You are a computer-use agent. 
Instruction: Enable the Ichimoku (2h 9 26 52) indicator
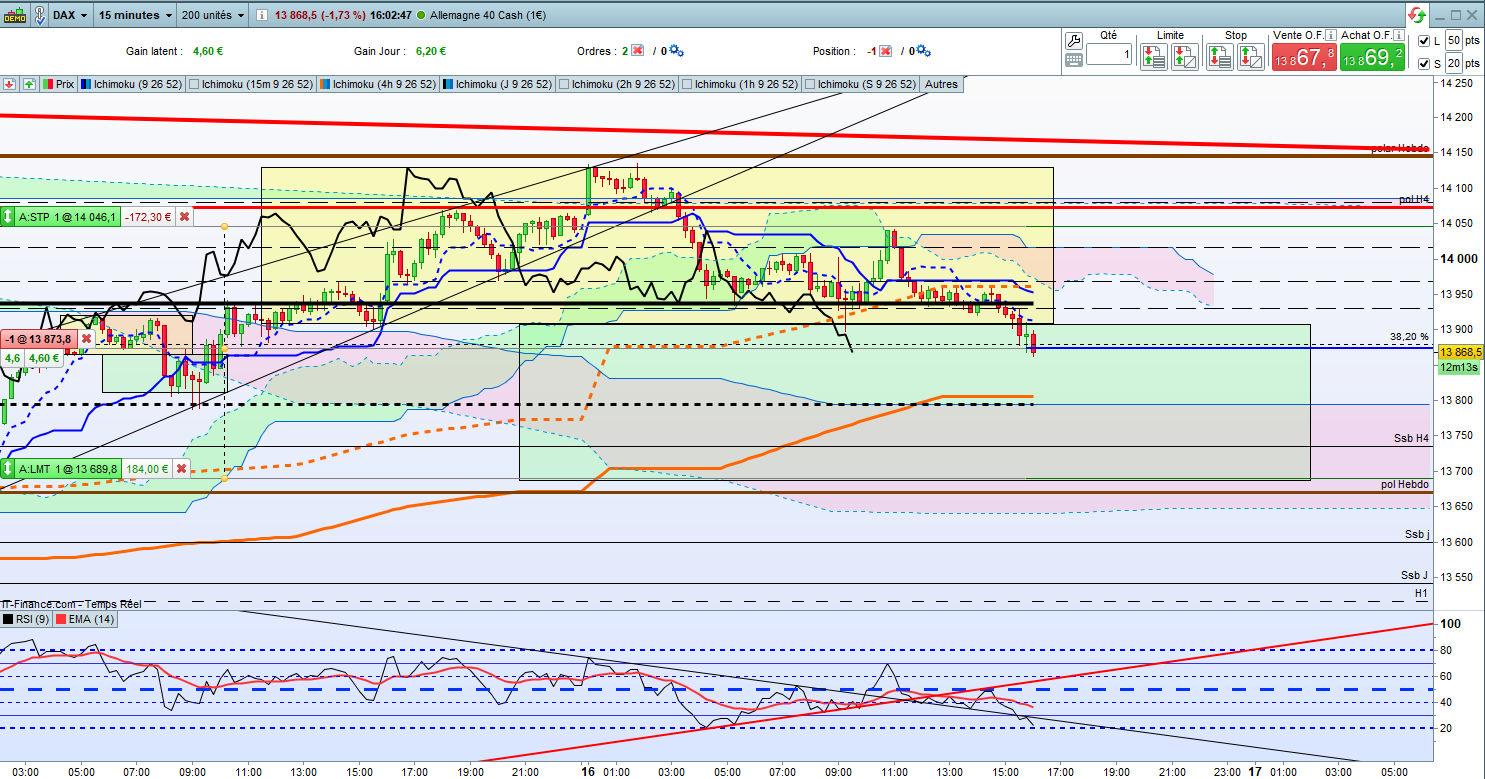click(564, 85)
